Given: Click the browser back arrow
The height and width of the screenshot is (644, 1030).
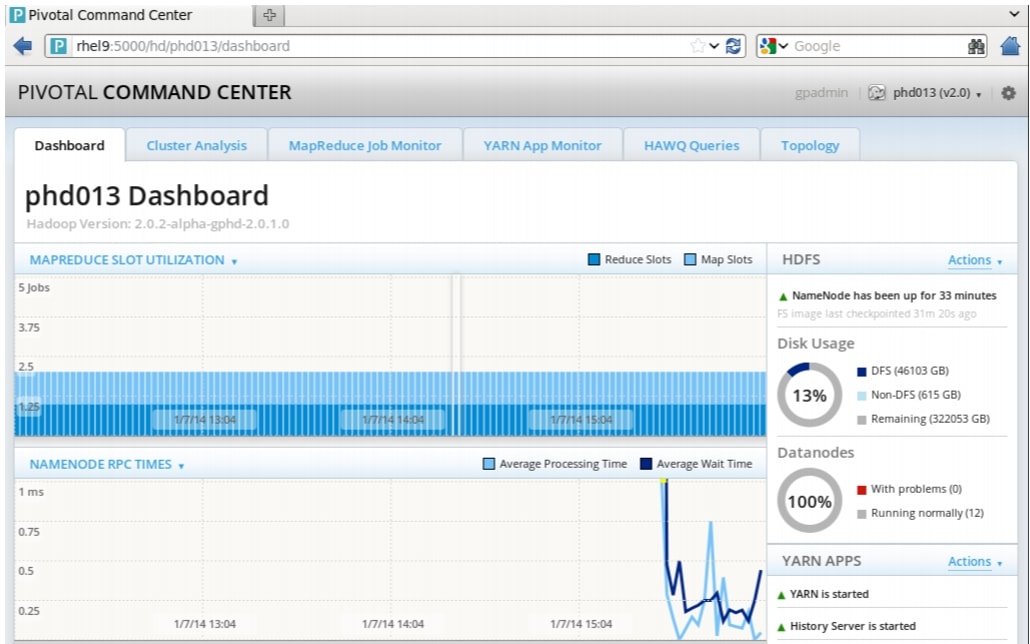Looking at the screenshot, I should click(x=22, y=46).
